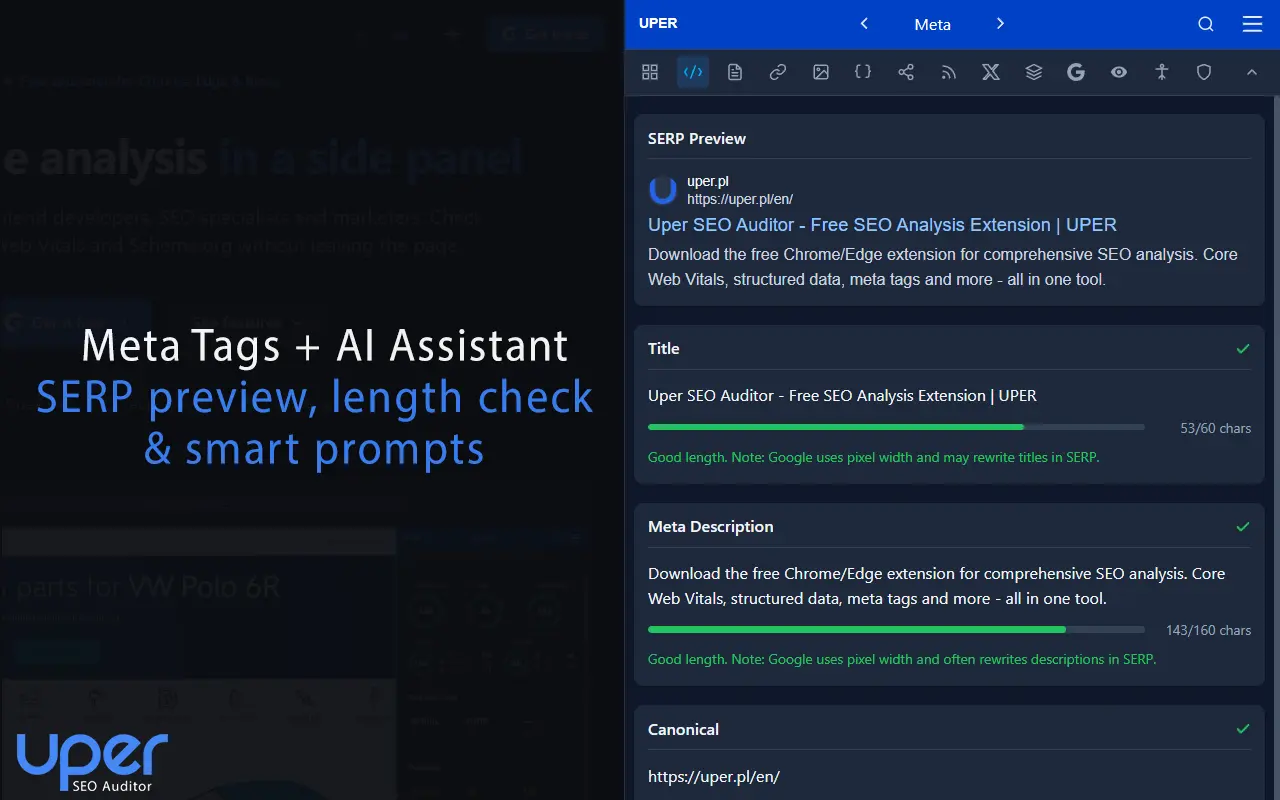
Task: Toggle the Title check status mark
Action: pos(1242,349)
